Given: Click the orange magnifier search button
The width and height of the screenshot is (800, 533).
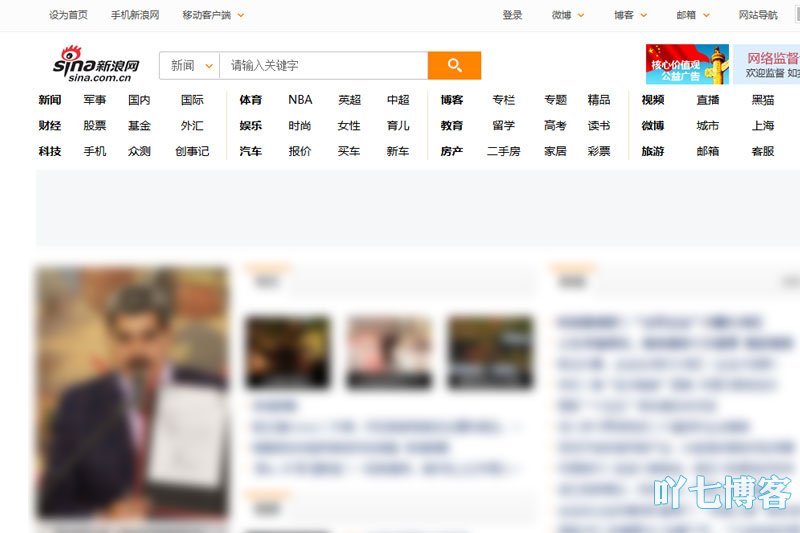Looking at the screenshot, I should click(454, 65).
